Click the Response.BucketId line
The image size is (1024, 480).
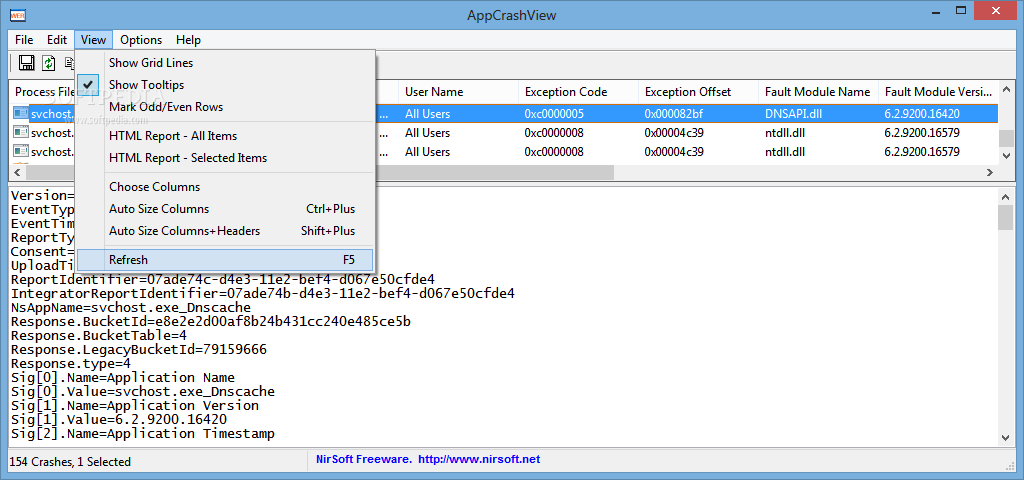pos(210,322)
